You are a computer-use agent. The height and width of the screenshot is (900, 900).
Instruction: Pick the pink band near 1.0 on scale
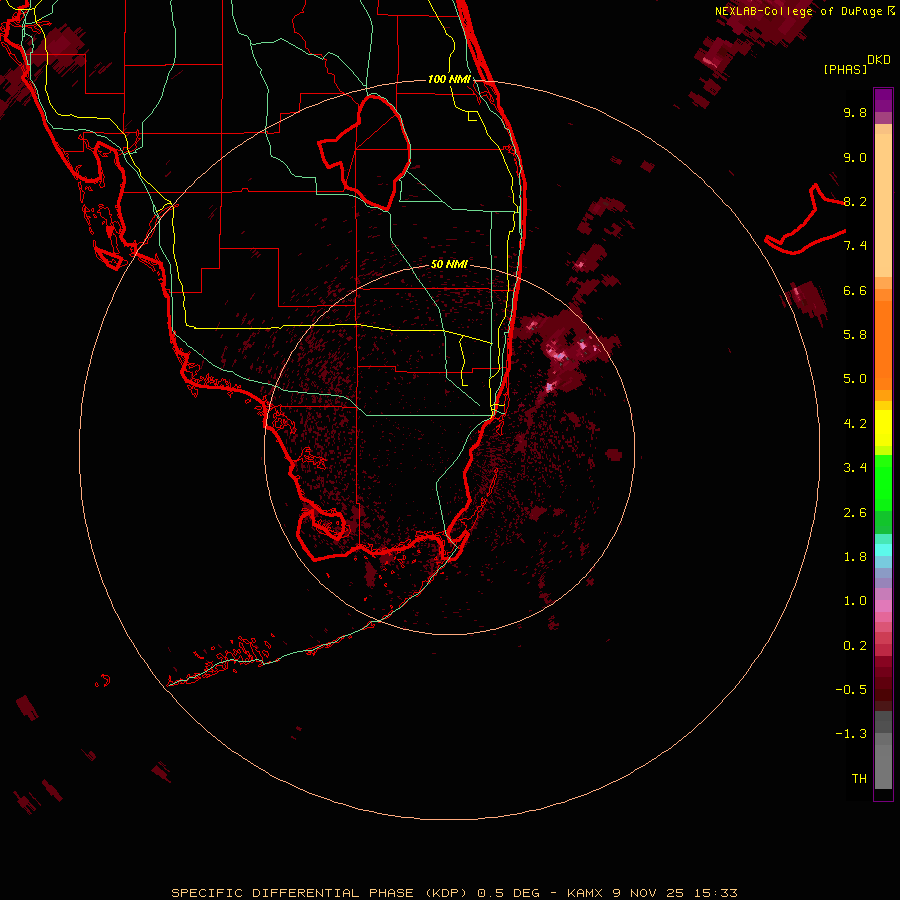coord(883,605)
